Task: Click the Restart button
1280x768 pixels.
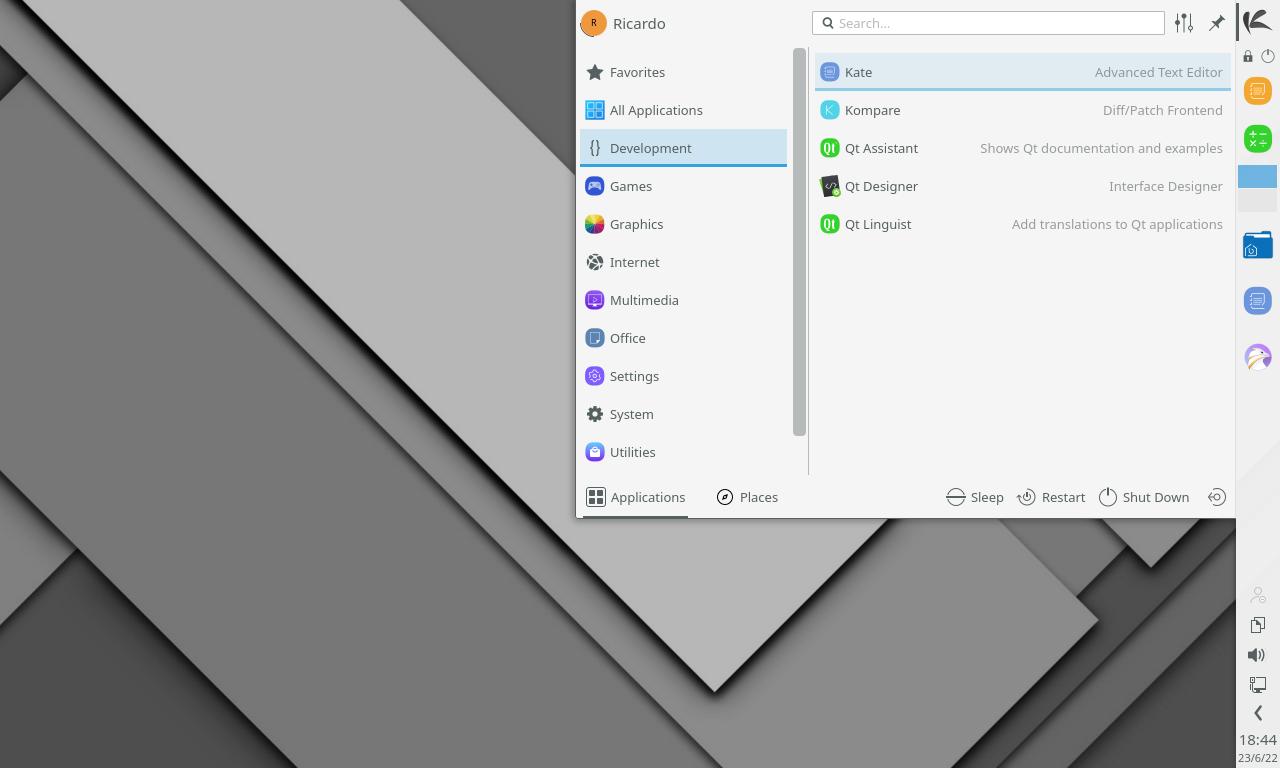Action: [x=1051, y=497]
